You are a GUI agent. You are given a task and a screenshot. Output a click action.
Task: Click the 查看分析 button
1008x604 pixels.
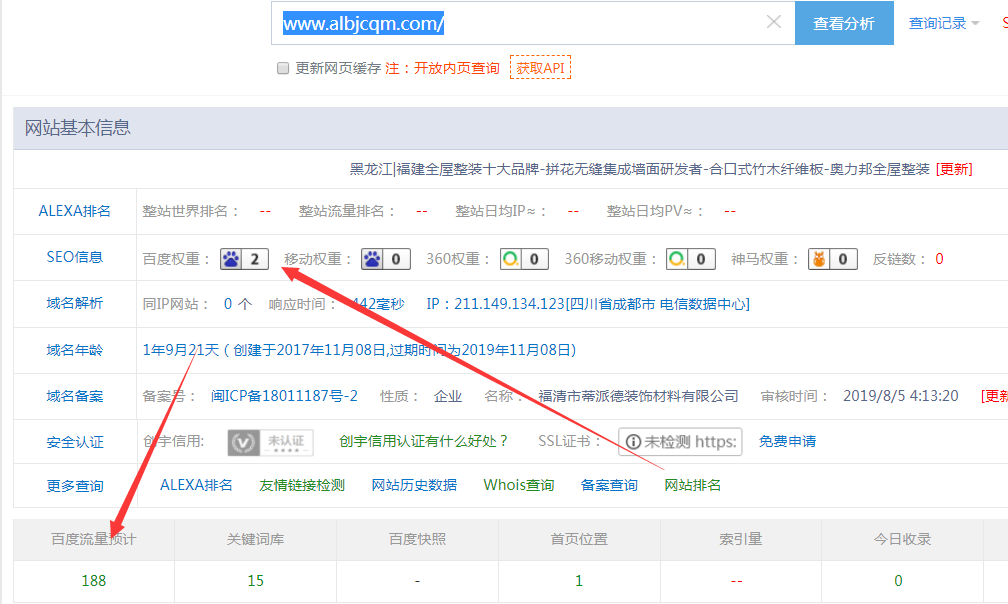pyautogui.click(x=844, y=23)
